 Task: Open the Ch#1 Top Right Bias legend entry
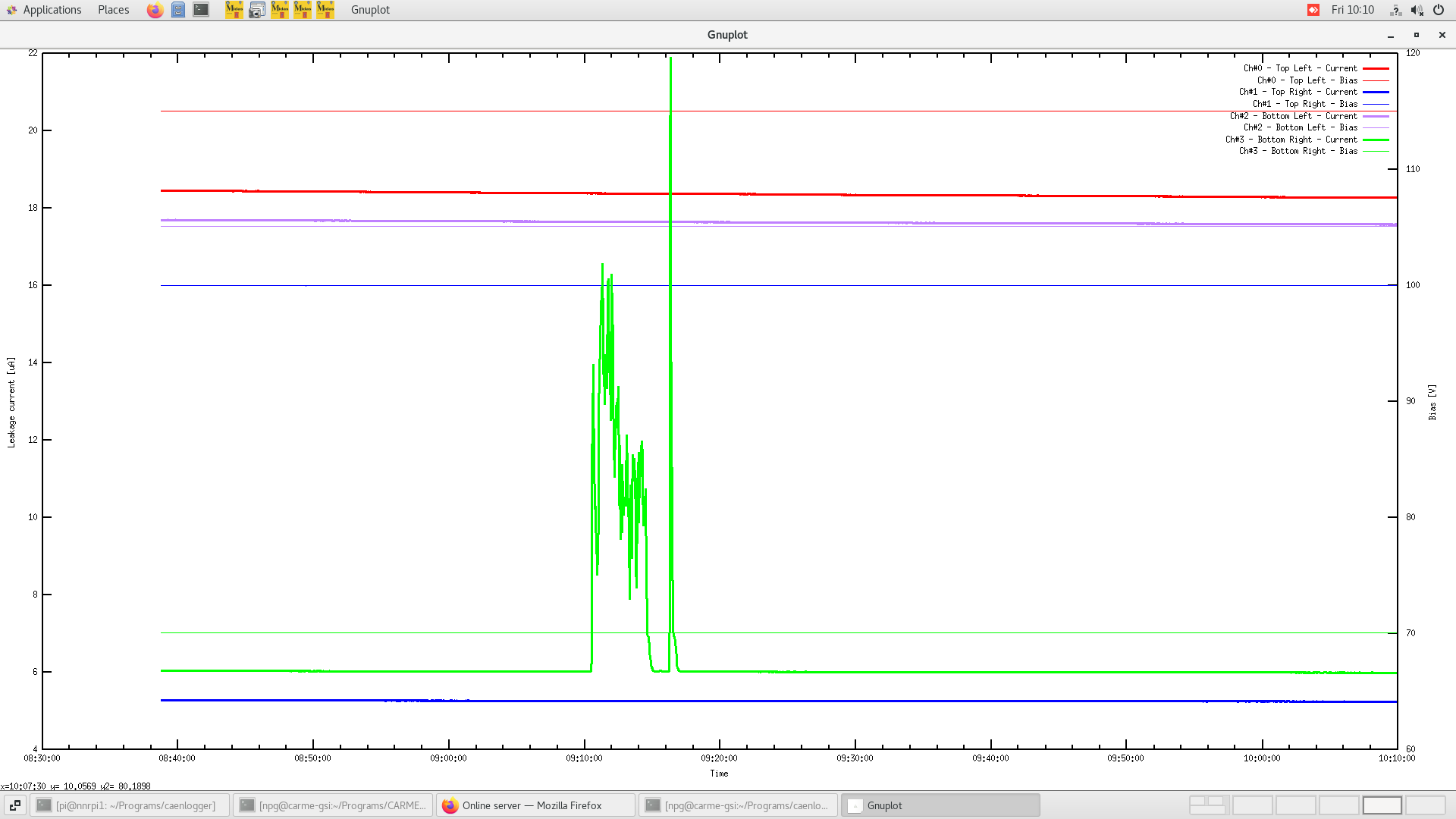(x=1305, y=104)
